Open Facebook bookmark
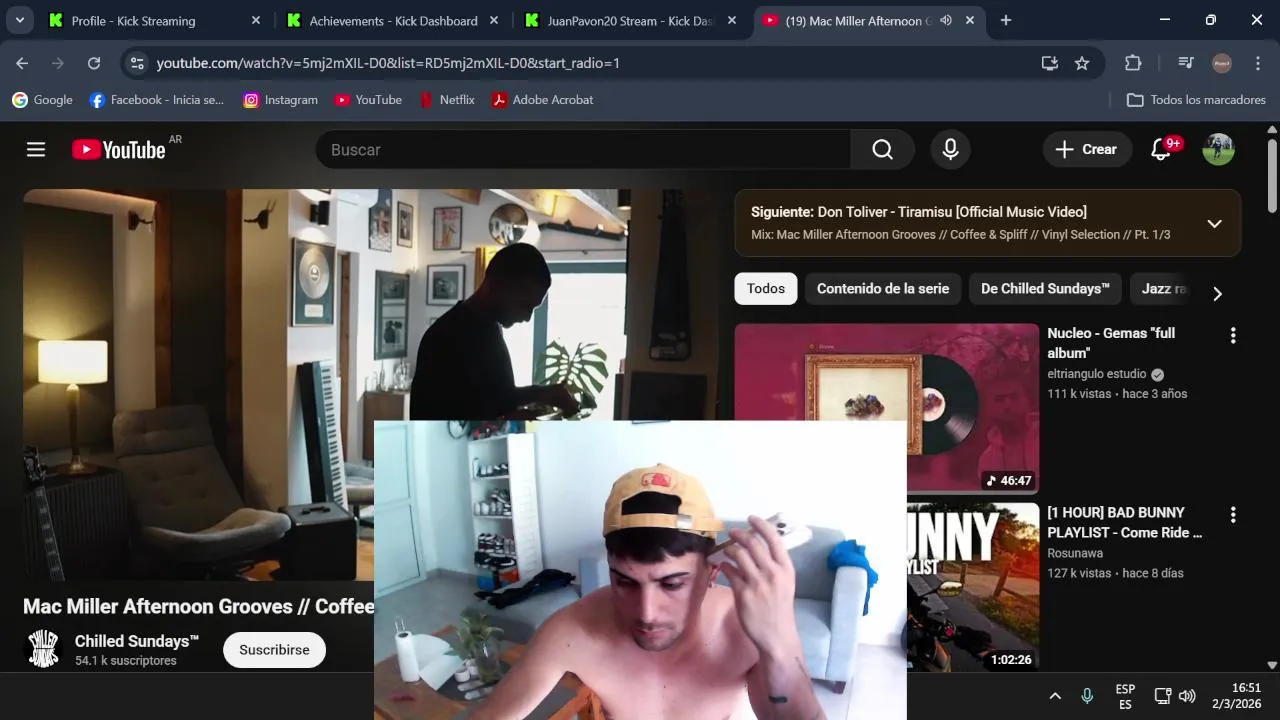Viewport: 1280px width, 720px height. coord(157,100)
